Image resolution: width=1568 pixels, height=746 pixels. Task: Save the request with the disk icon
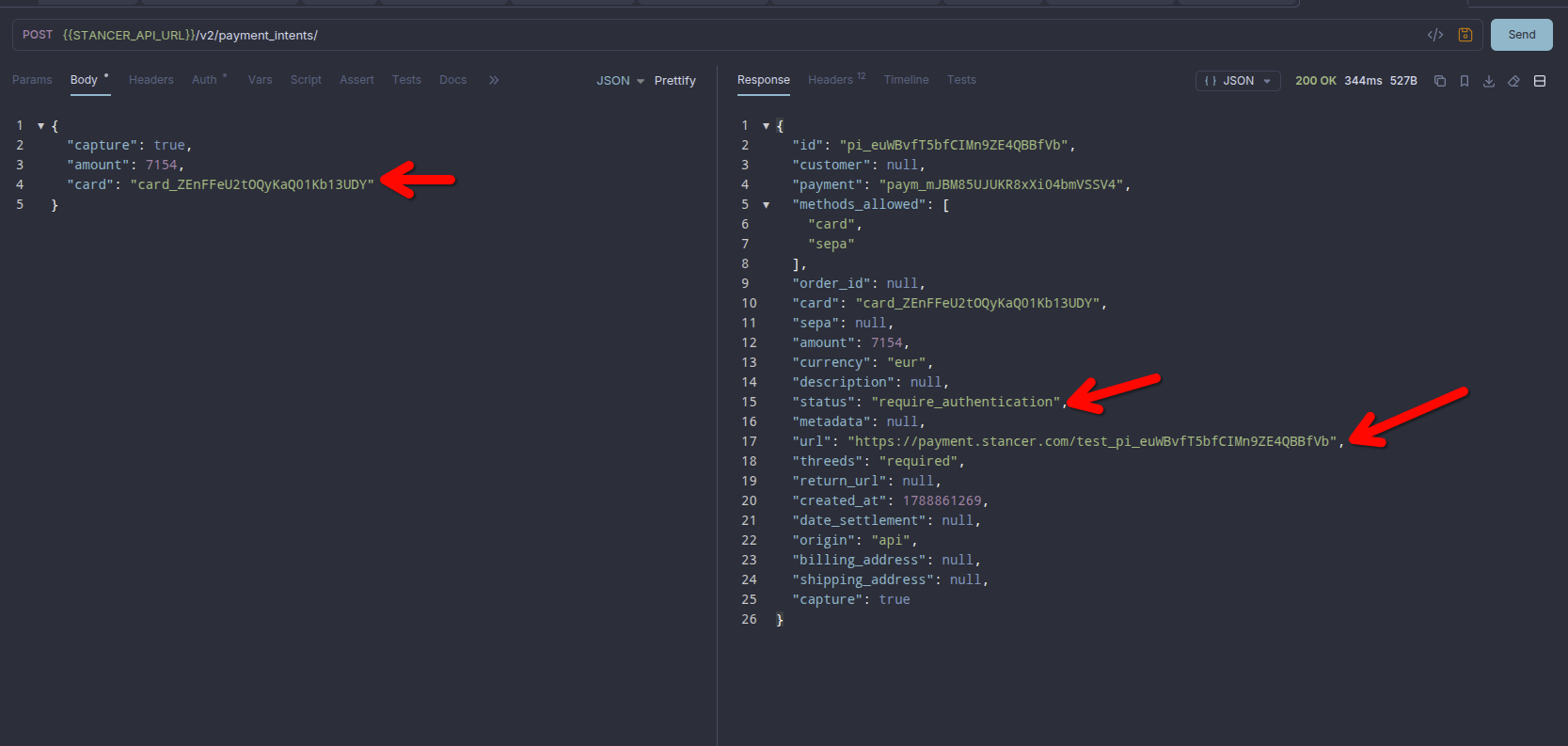click(1465, 35)
